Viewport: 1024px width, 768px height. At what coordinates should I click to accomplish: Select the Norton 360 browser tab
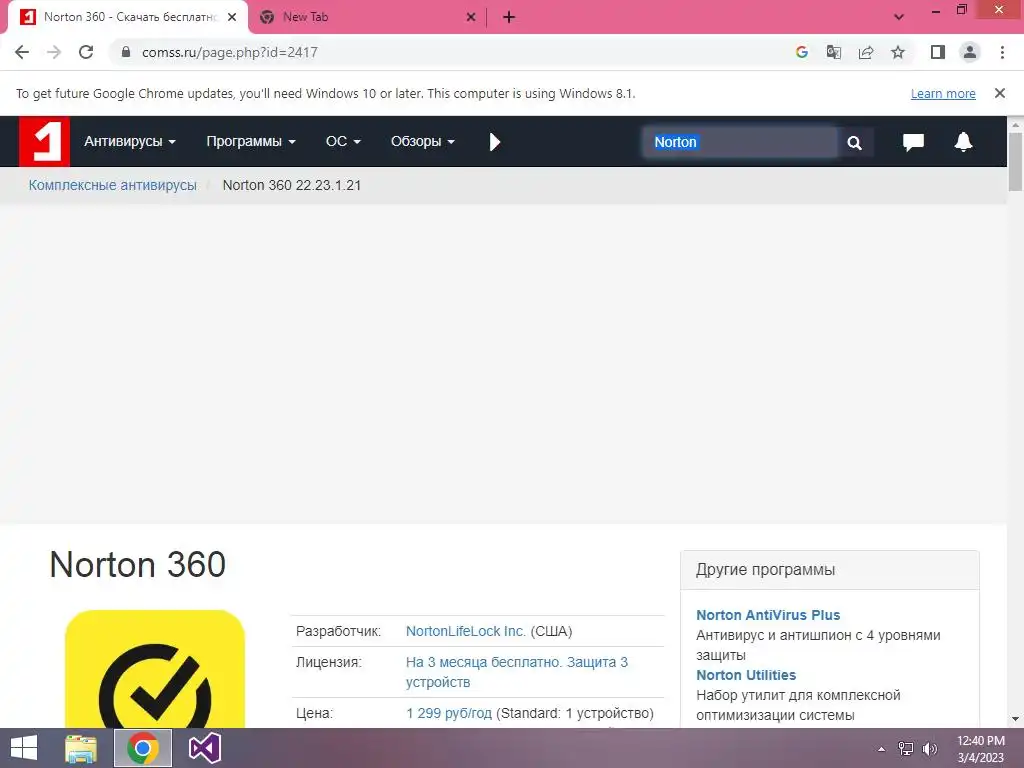127,17
